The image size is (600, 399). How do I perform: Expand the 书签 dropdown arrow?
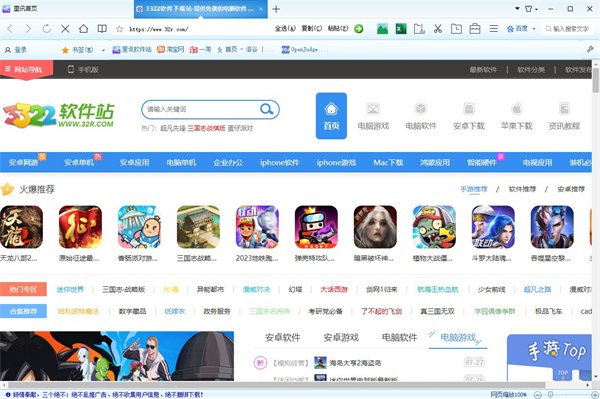point(103,50)
